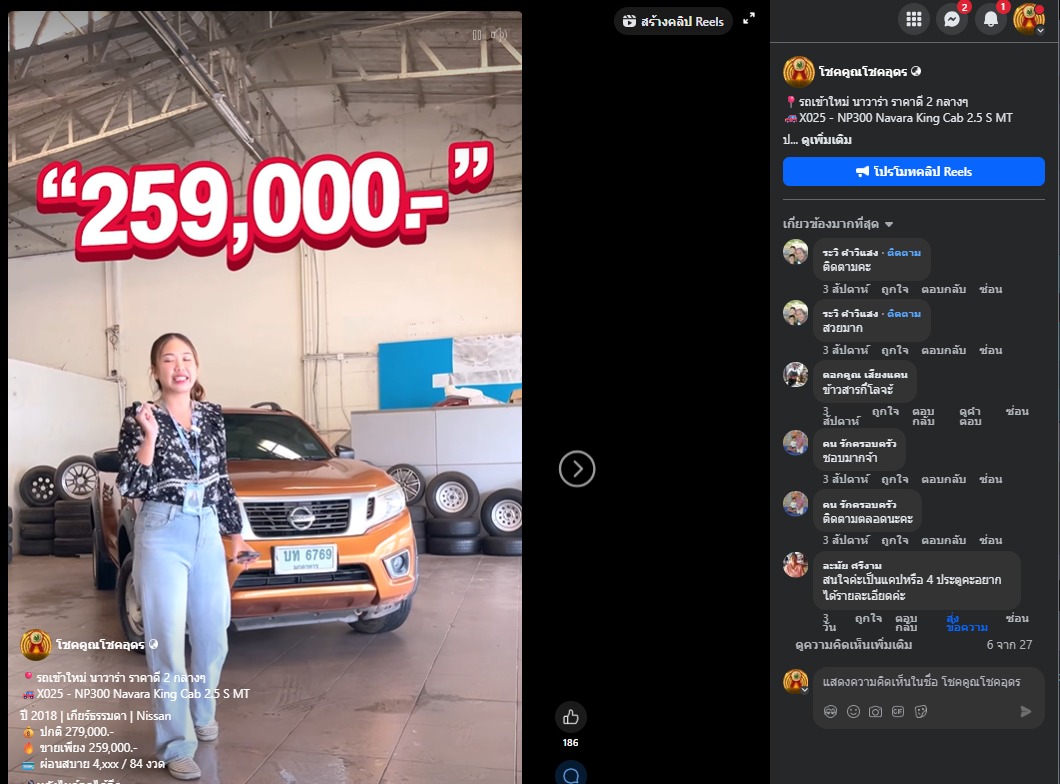The width and height of the screenshot is (1060, 784).
Task: Expand the caption with ดูเพิ่มเติม
Action: coord(826,140)
